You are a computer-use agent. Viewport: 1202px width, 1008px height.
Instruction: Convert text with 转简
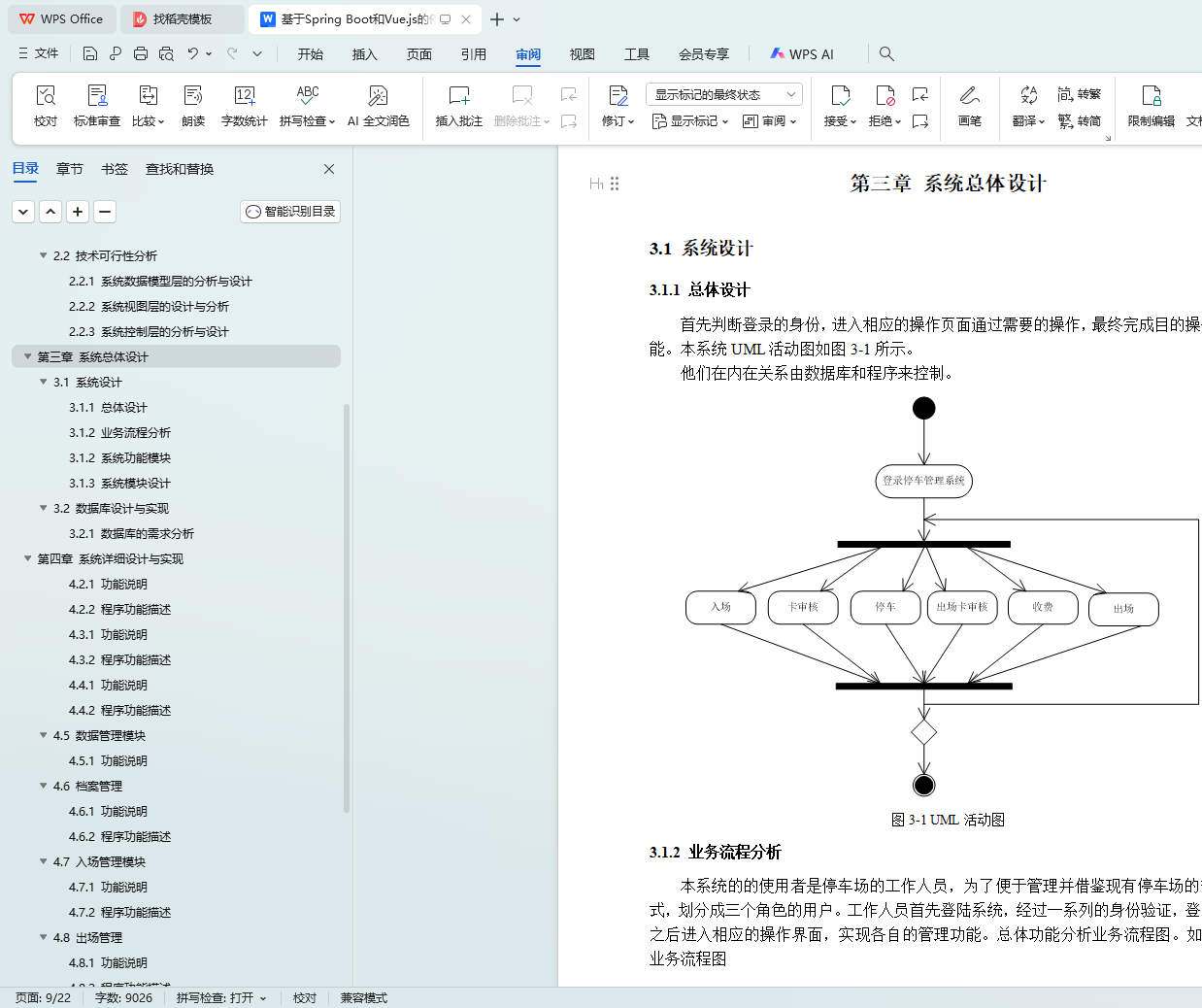[1080, 121]
